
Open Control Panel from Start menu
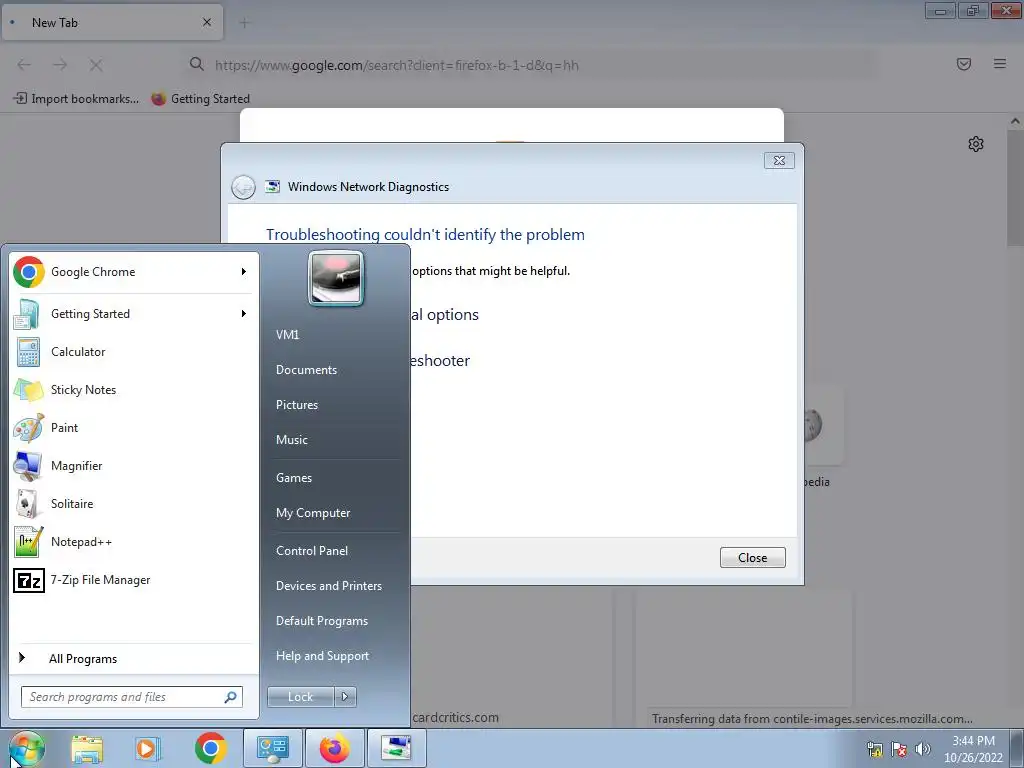(x=312, y=551)
